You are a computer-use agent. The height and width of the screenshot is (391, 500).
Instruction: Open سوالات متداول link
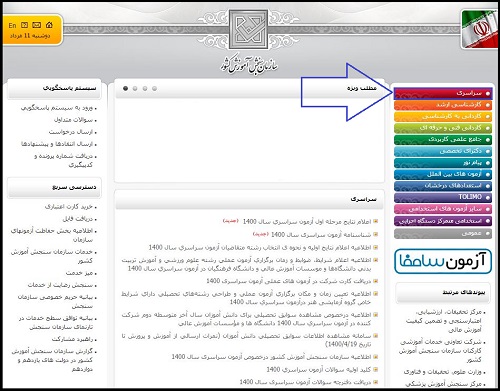[x=73, y=120]
